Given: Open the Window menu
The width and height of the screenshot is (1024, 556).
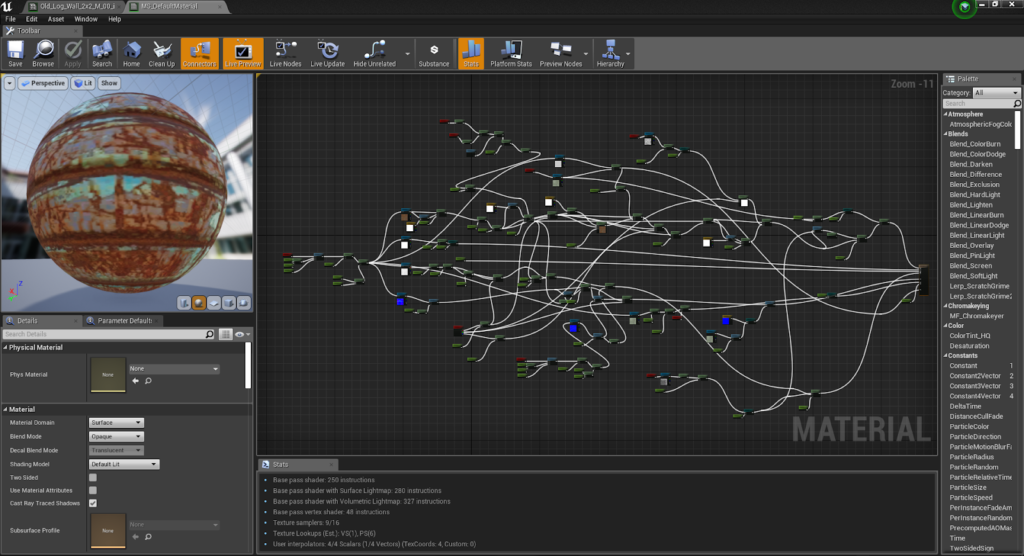Looking at the screenshot, I should click(86, 19).
